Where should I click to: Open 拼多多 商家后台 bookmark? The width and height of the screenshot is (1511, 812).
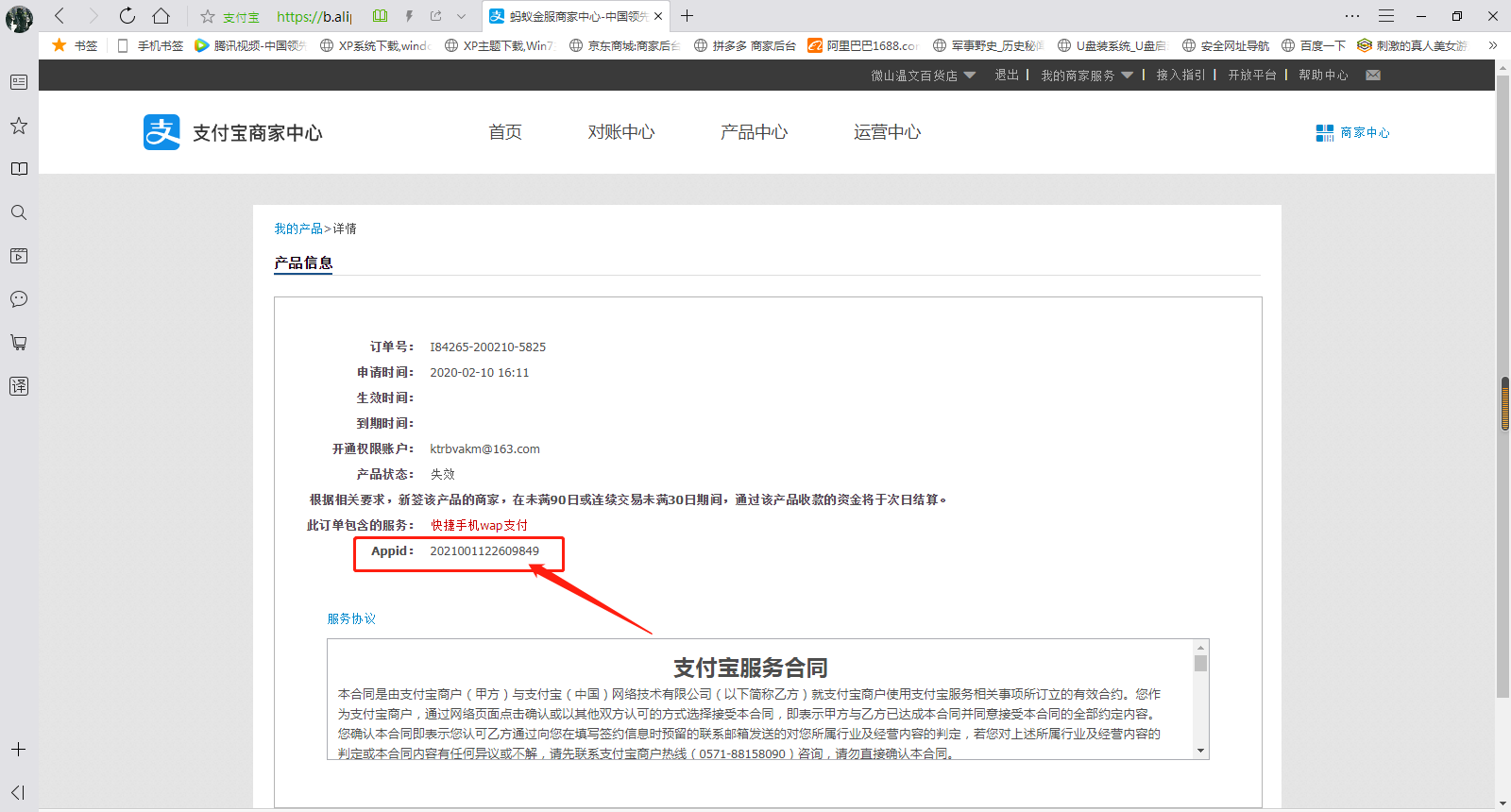click(x=745, y=45)
